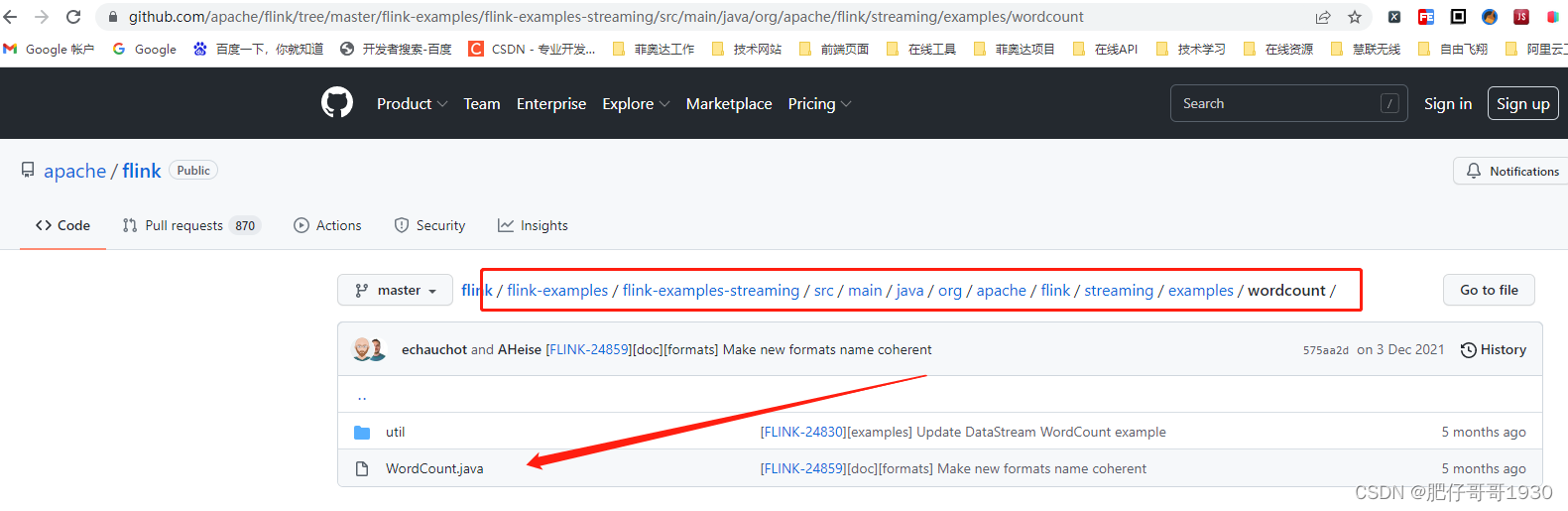Switch to the Code tab

(x=62, y=225)
